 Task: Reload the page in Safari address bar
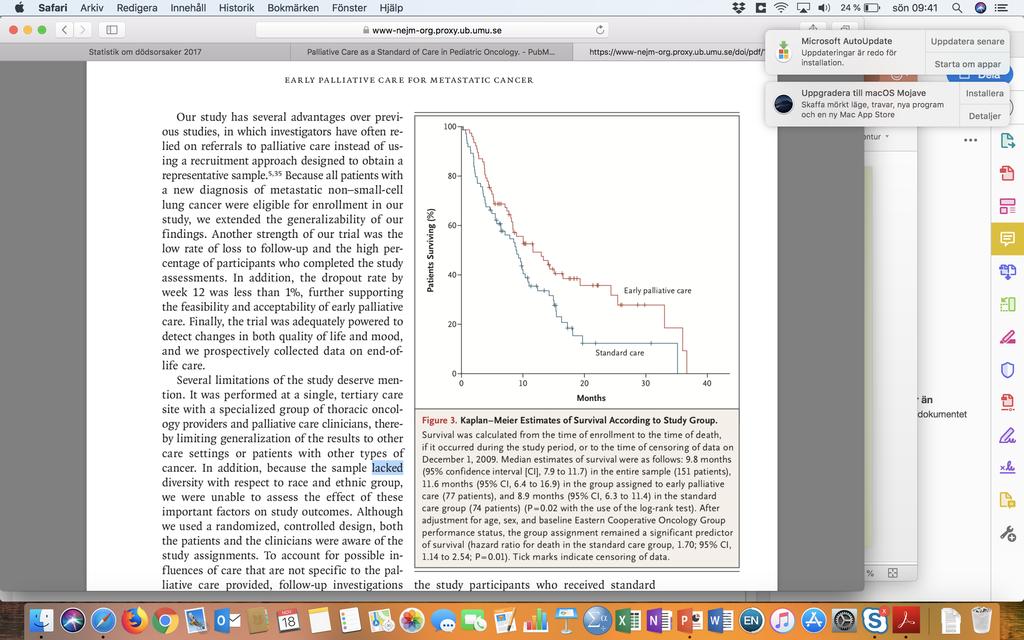600,30
